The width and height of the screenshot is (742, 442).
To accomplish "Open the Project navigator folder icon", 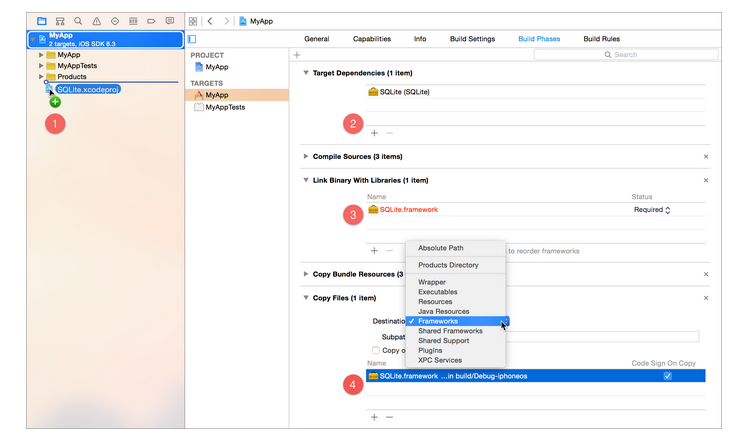I will [x=42, y=21].
